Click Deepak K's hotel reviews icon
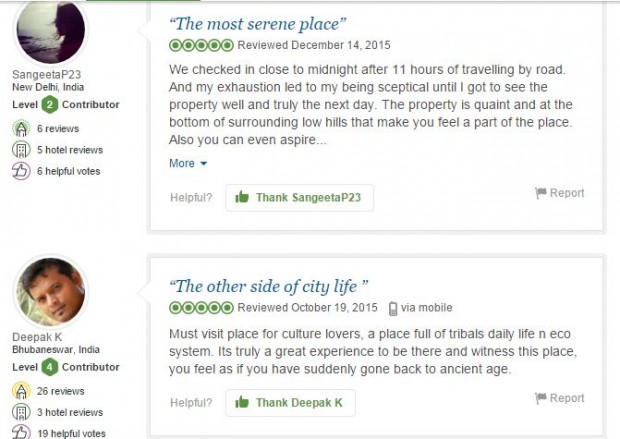The height and width of the screenshot is (439, 620). click(21, 412)
